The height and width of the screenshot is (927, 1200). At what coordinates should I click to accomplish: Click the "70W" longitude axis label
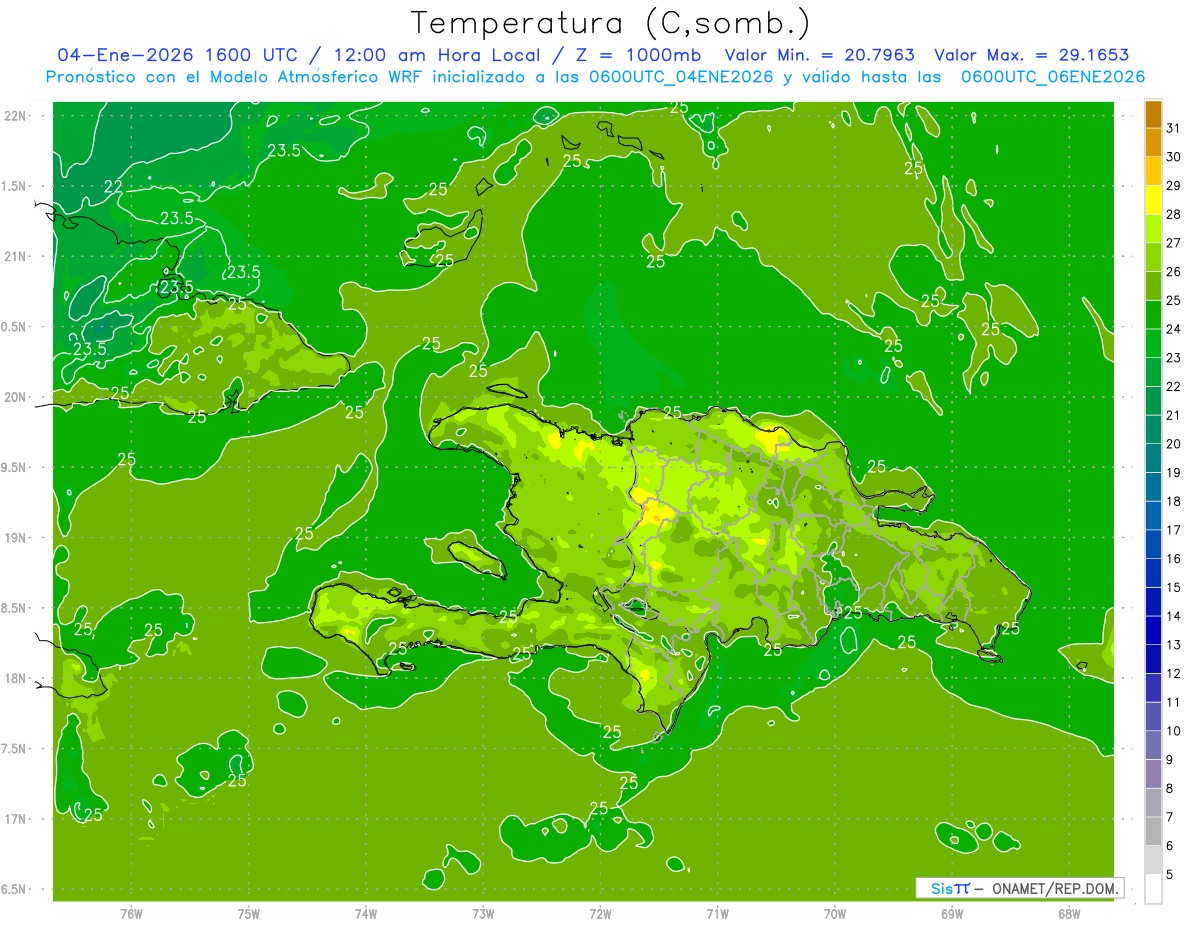834,913
